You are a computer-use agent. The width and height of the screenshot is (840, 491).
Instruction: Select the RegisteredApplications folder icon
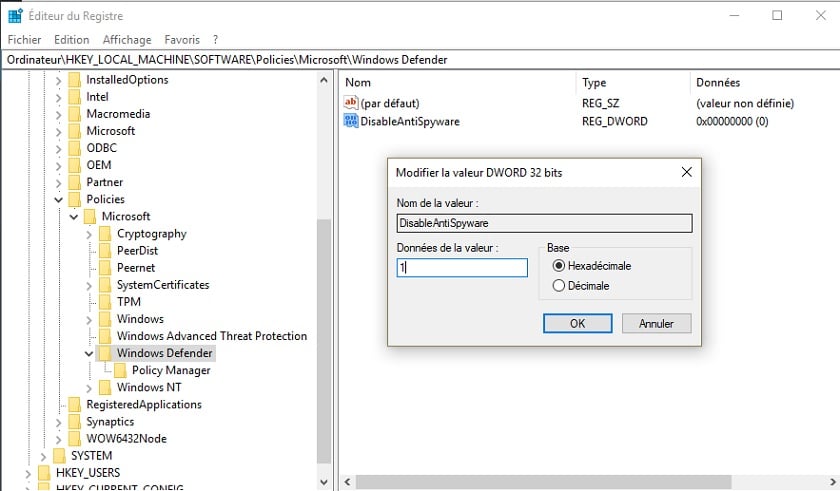(74, 405)
